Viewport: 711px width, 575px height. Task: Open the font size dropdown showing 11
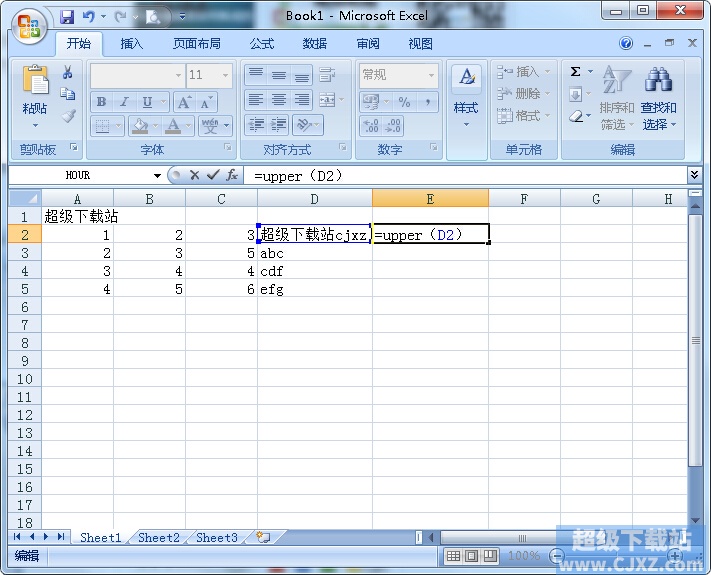[225, 75]
